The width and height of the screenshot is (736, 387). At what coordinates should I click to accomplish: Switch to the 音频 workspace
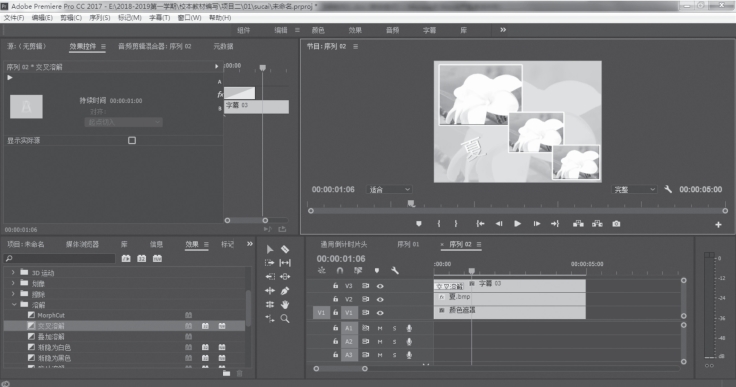392,30
